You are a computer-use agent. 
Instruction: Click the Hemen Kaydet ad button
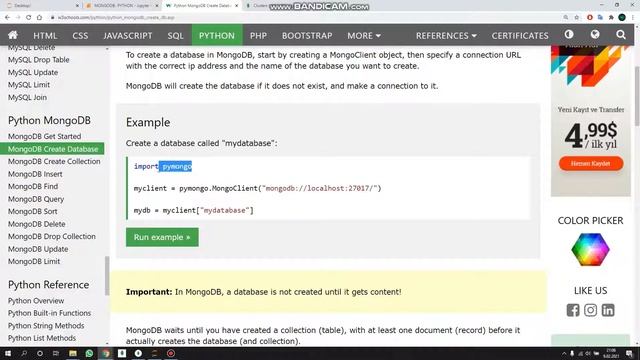click(591, 163)
